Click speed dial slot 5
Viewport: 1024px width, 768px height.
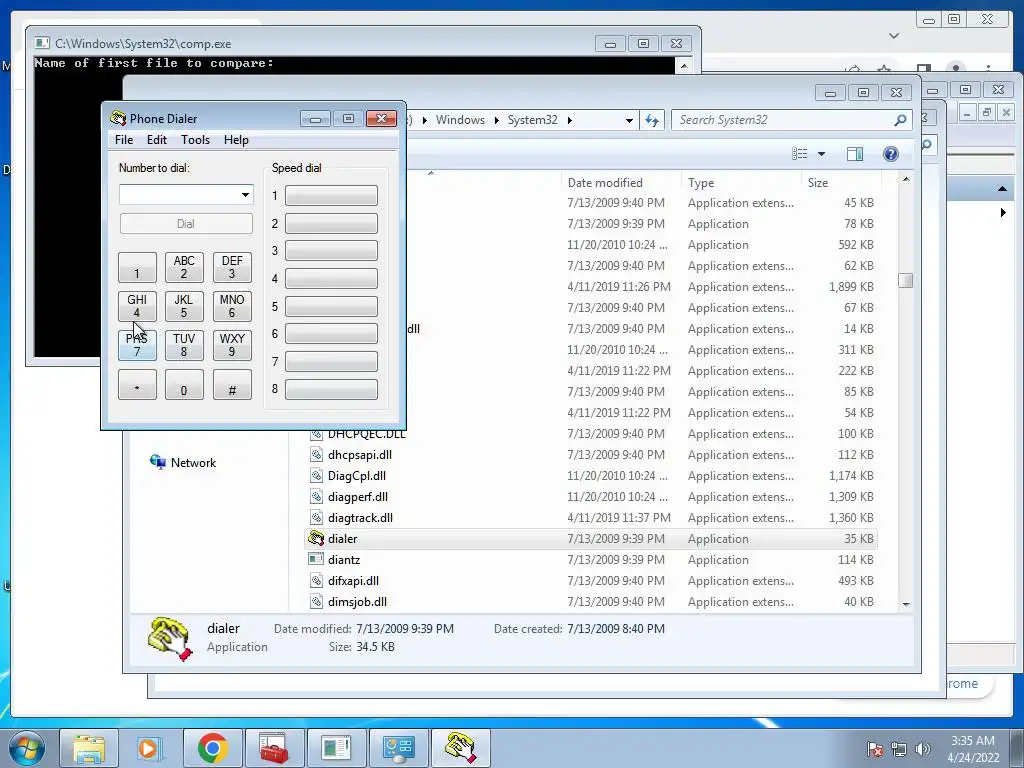[x=331, y=306]
